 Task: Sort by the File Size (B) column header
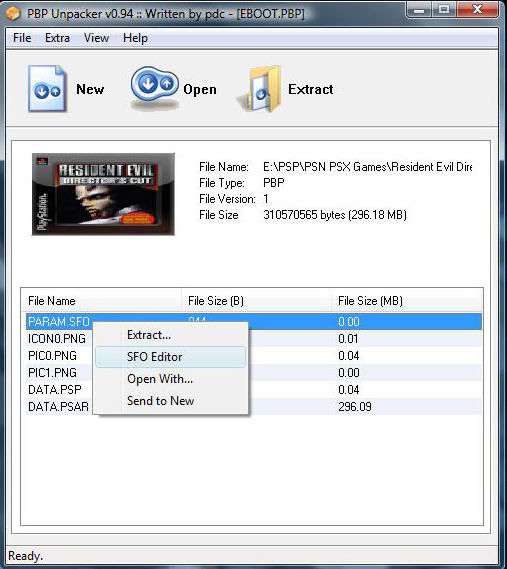[256, 301]
